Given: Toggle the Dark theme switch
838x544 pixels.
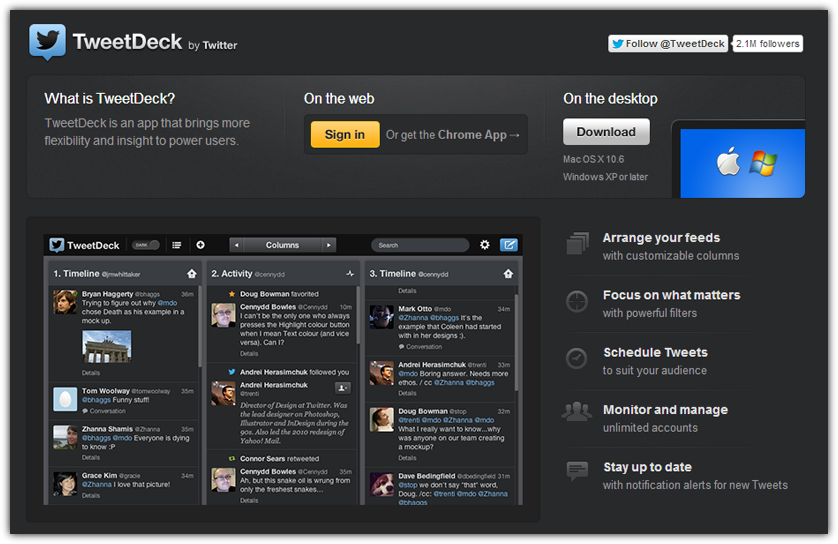Looking at the screenshot, I should click(146, 245).
